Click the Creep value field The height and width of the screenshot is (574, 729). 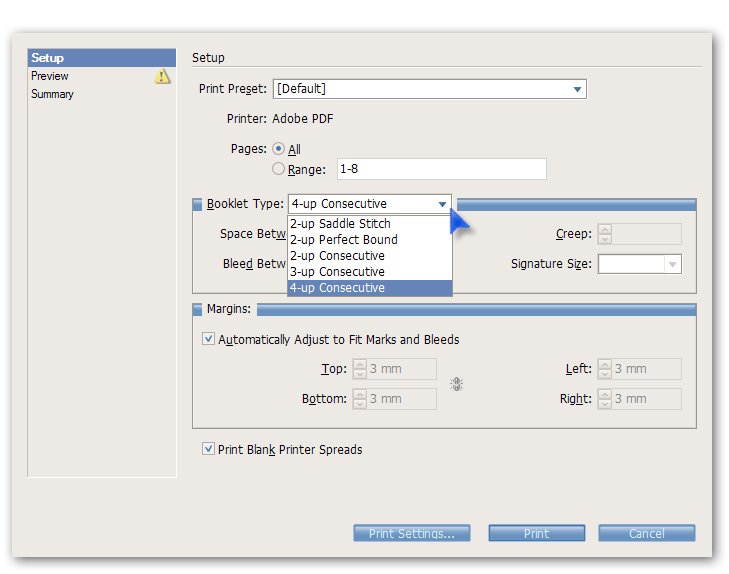[x=646, y=234]
